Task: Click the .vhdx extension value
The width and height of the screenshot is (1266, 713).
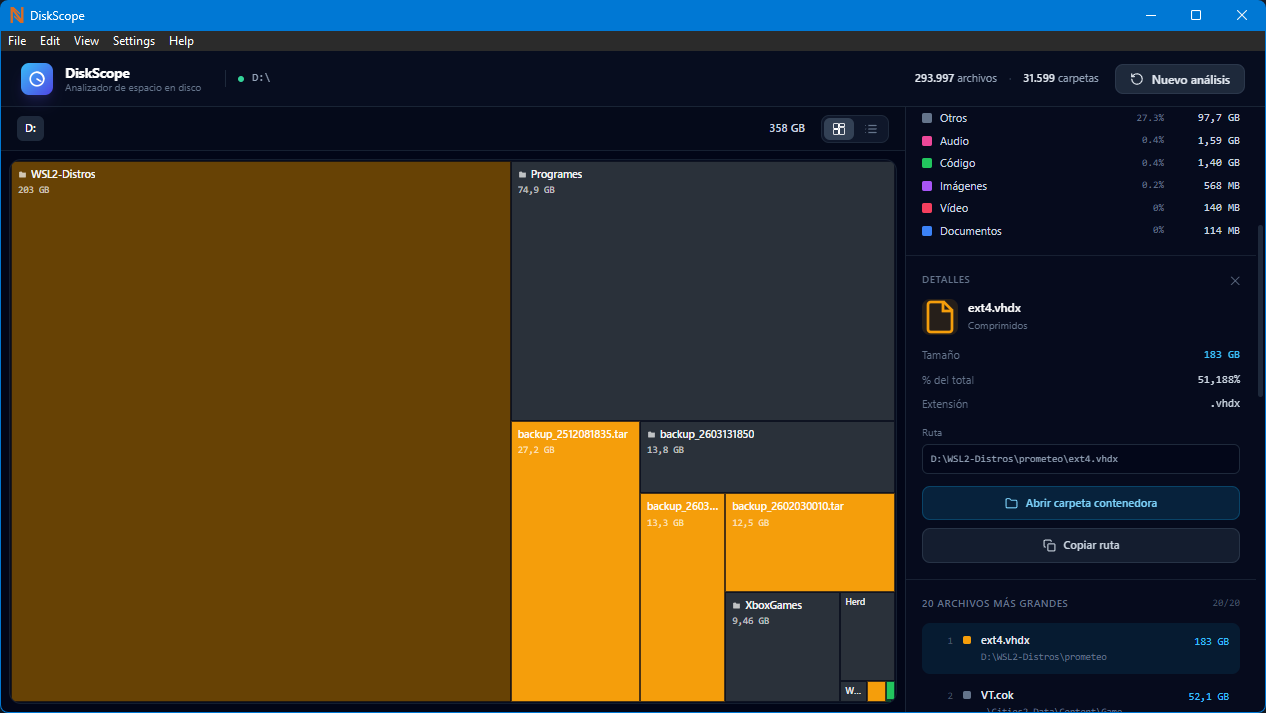Action: [1224, 404]
